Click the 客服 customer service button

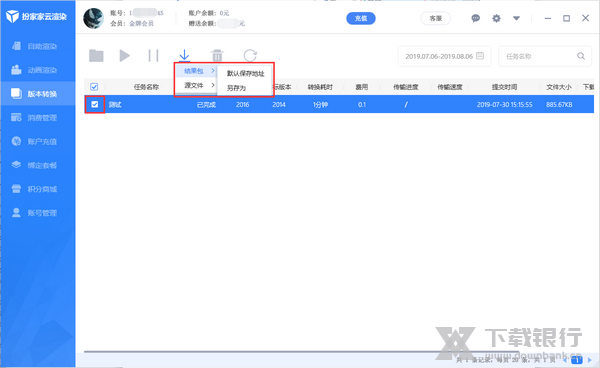[x=435, y=18]
